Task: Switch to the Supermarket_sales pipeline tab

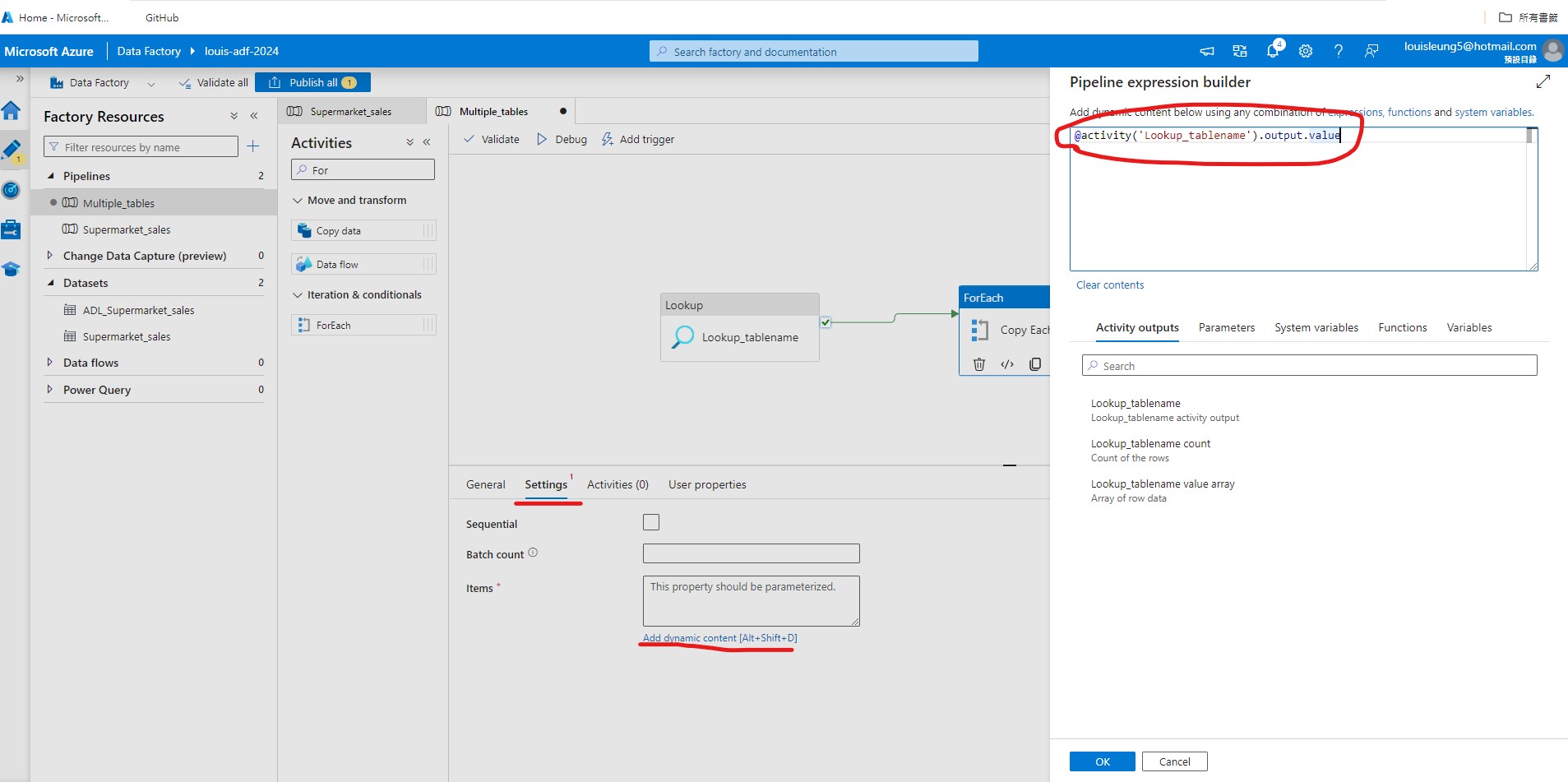Action: 351,111
